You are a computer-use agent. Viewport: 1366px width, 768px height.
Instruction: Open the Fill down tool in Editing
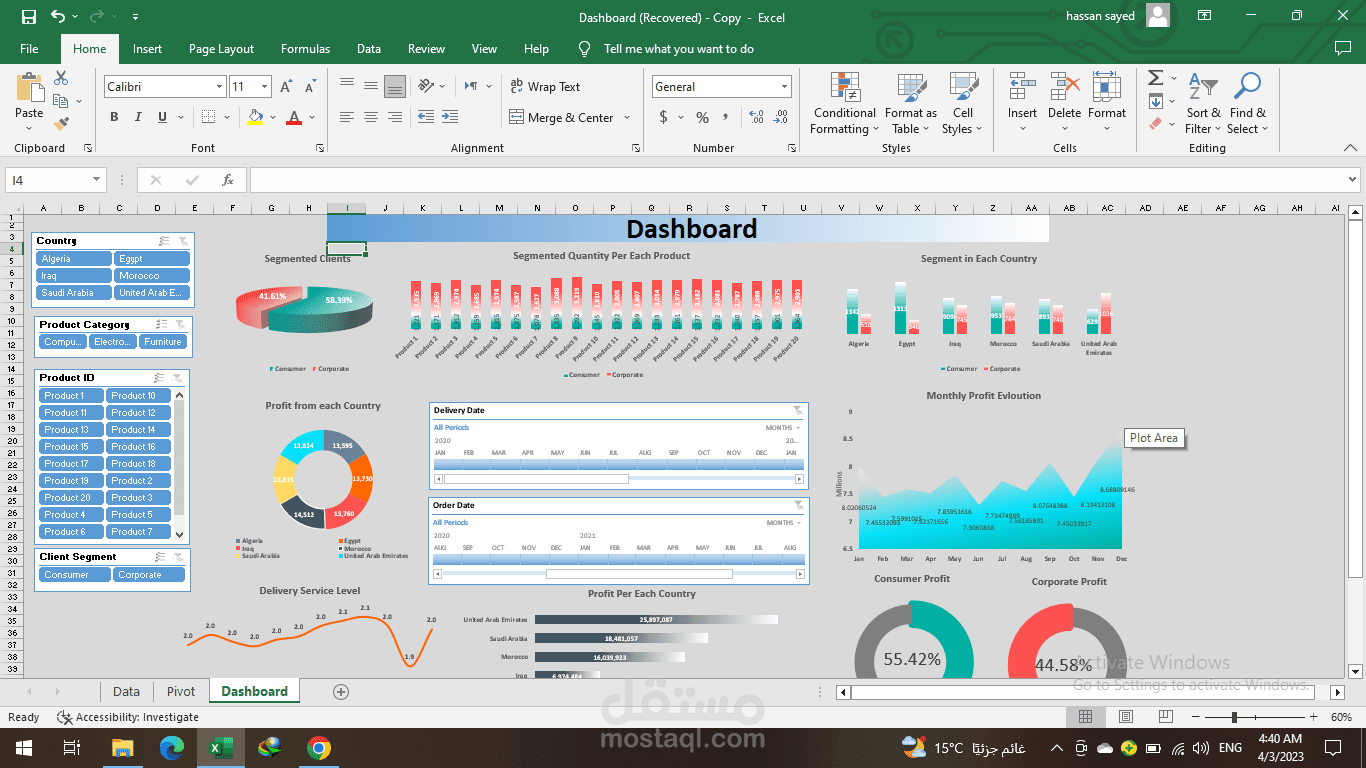tap(1155, 101)
